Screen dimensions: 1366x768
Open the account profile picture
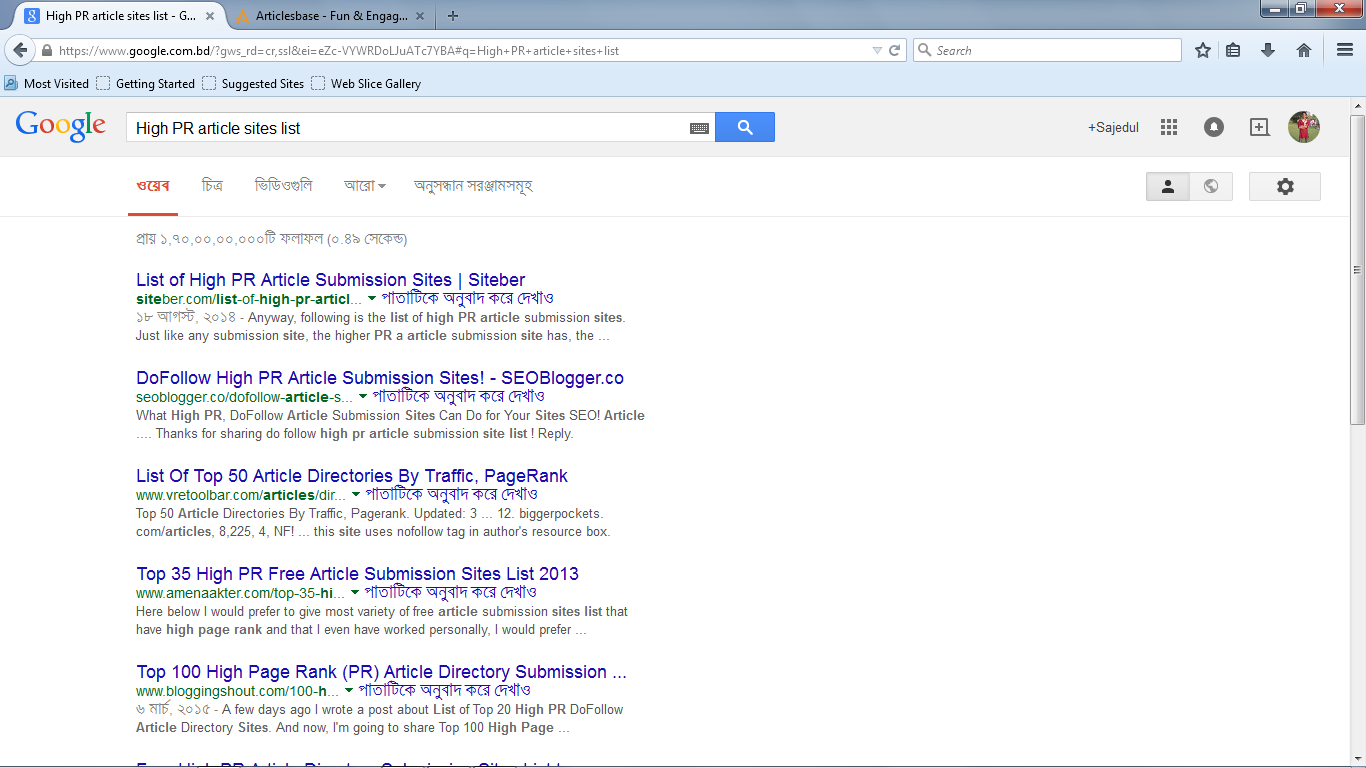point(1304,127)
